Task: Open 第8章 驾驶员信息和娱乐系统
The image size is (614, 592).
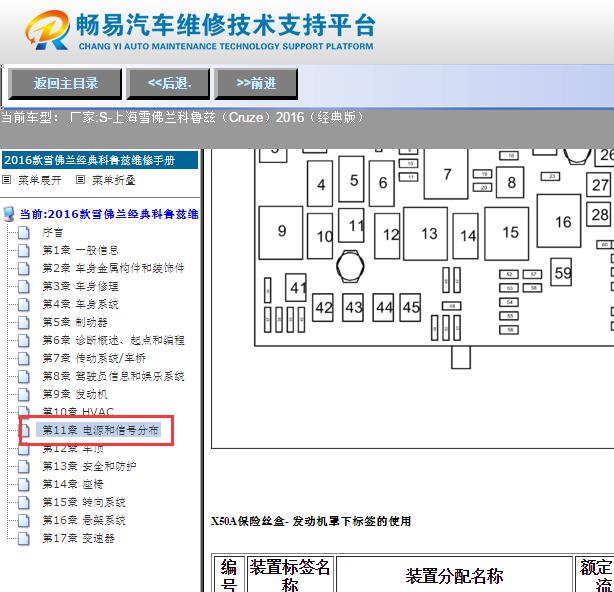Action: [x=113, y=376]
